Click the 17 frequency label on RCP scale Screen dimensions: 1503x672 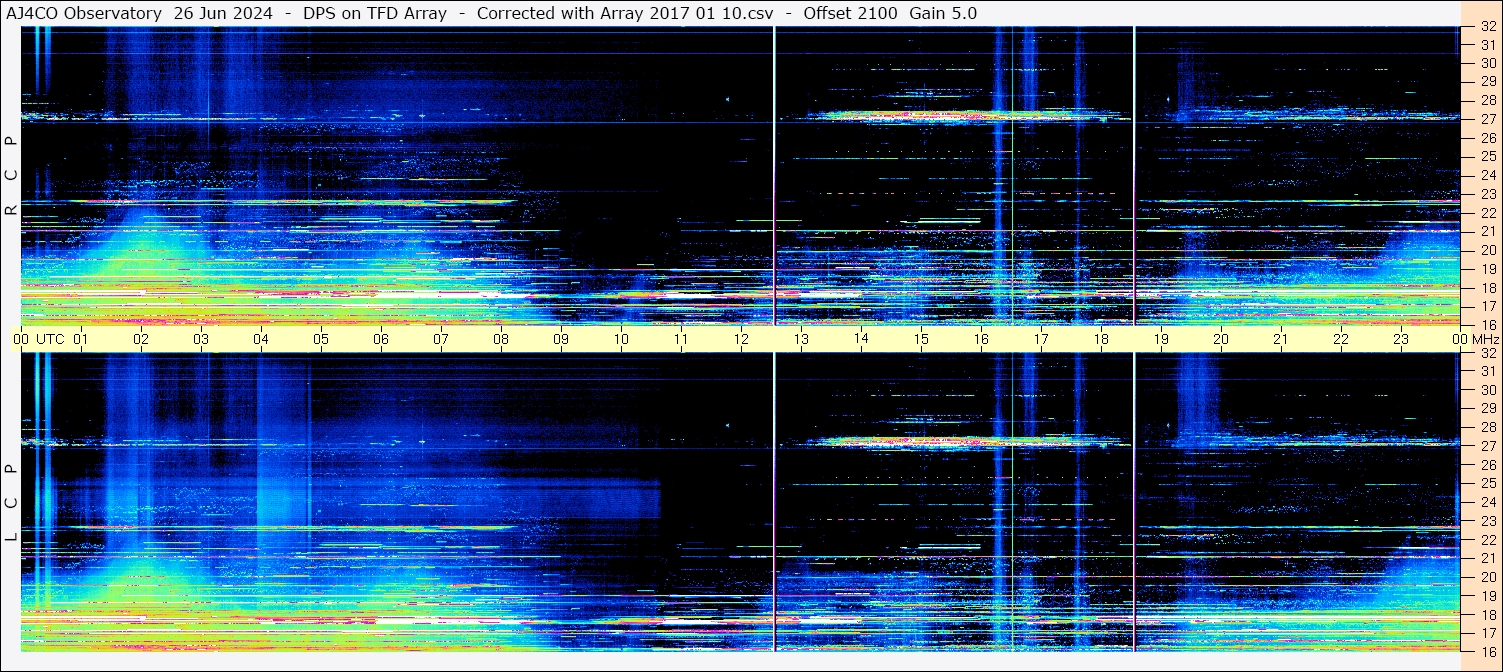pyautogui.click(x=1488, y=306)
